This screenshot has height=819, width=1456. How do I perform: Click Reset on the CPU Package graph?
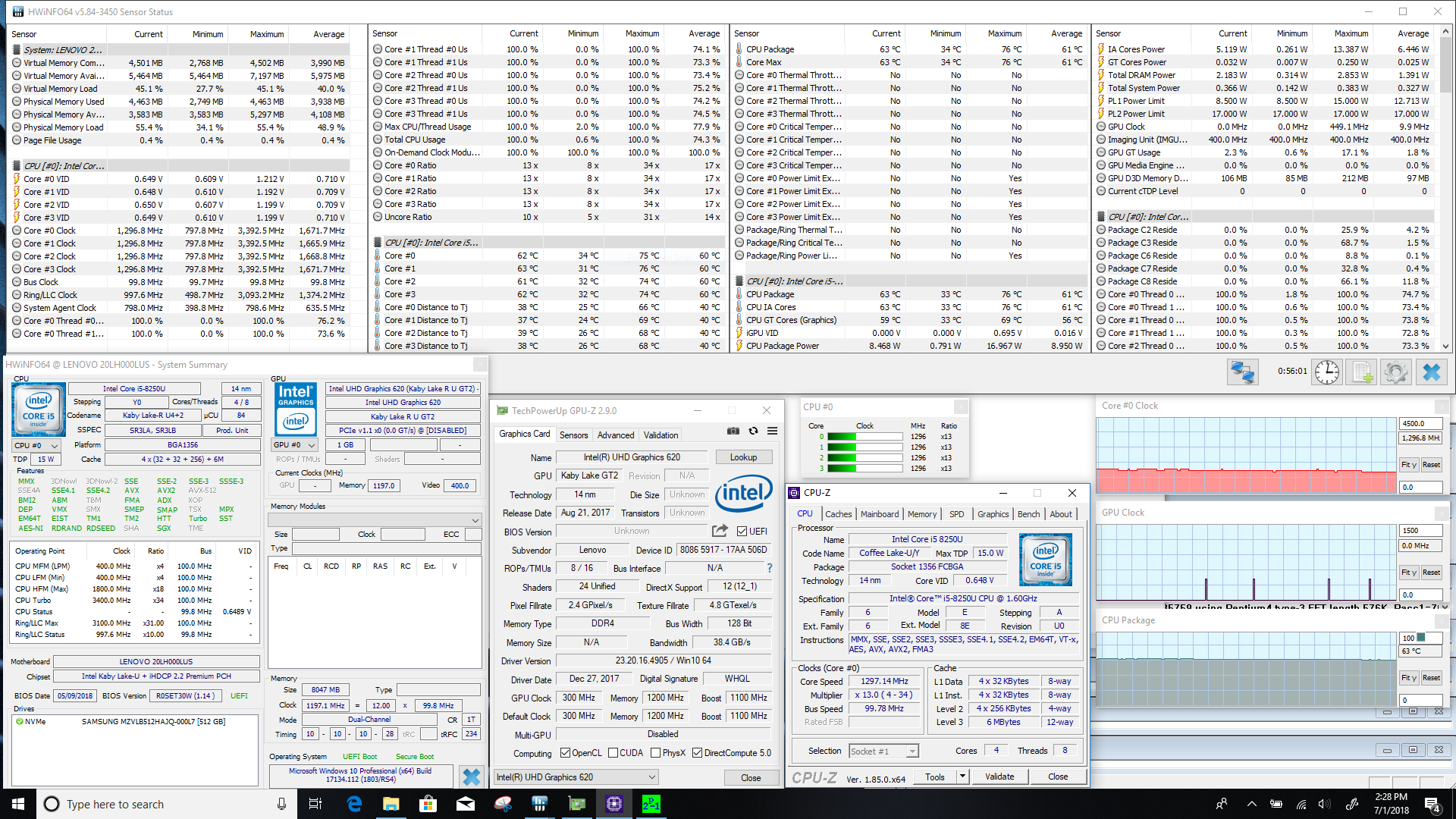point(1431,678)
